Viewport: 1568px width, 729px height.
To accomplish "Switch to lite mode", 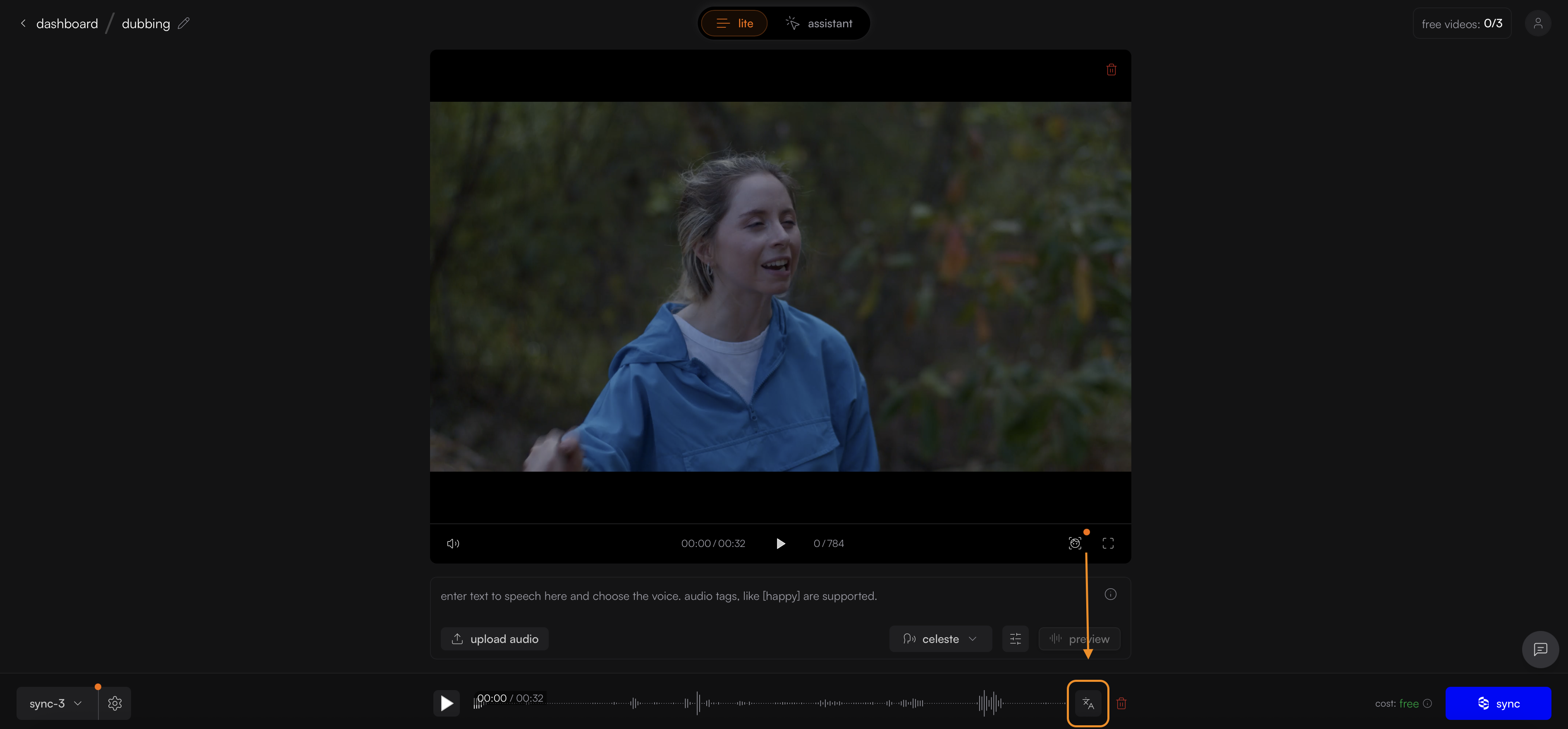I will click(734, 23).
